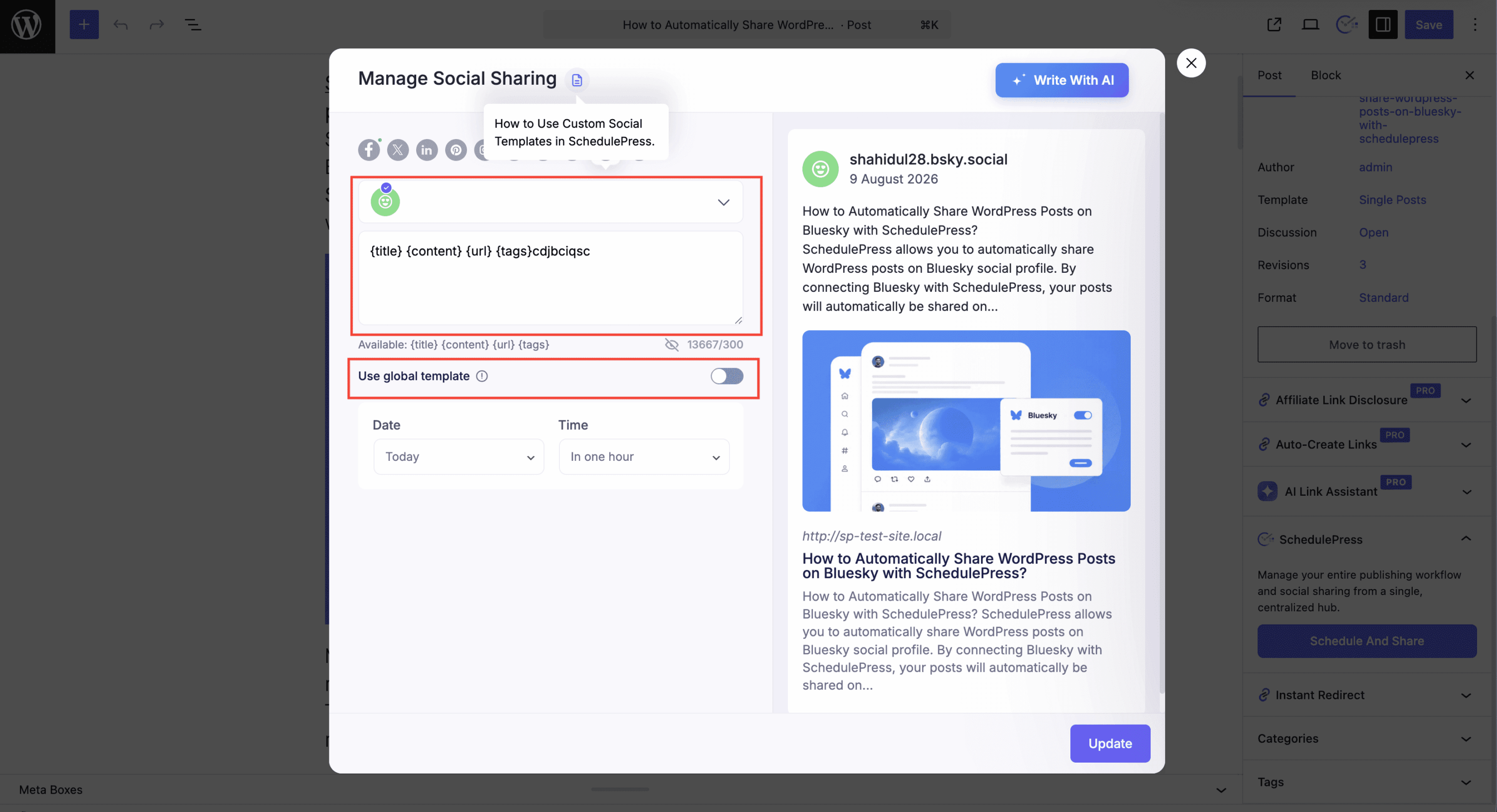Viewport: 1497px width, 812px height.
Task: Expand the profile selector chevron dropdown
Action: pyautogui.click(x=723, y=202)
